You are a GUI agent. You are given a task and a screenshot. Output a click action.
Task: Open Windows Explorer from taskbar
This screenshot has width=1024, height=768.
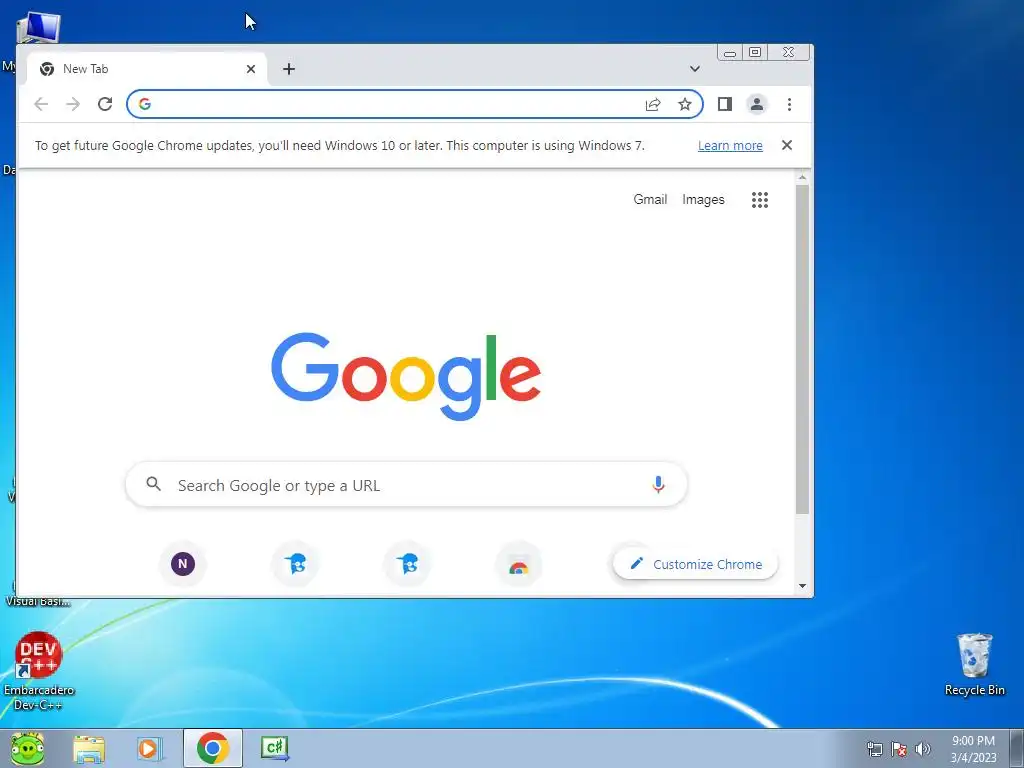pos(89,748)
